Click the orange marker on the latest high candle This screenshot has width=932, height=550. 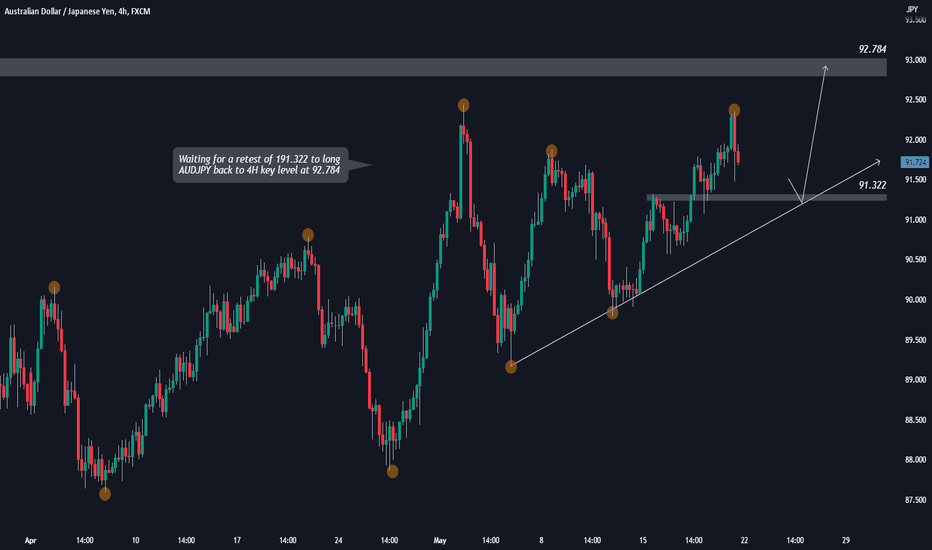click(x=734, y=110)
